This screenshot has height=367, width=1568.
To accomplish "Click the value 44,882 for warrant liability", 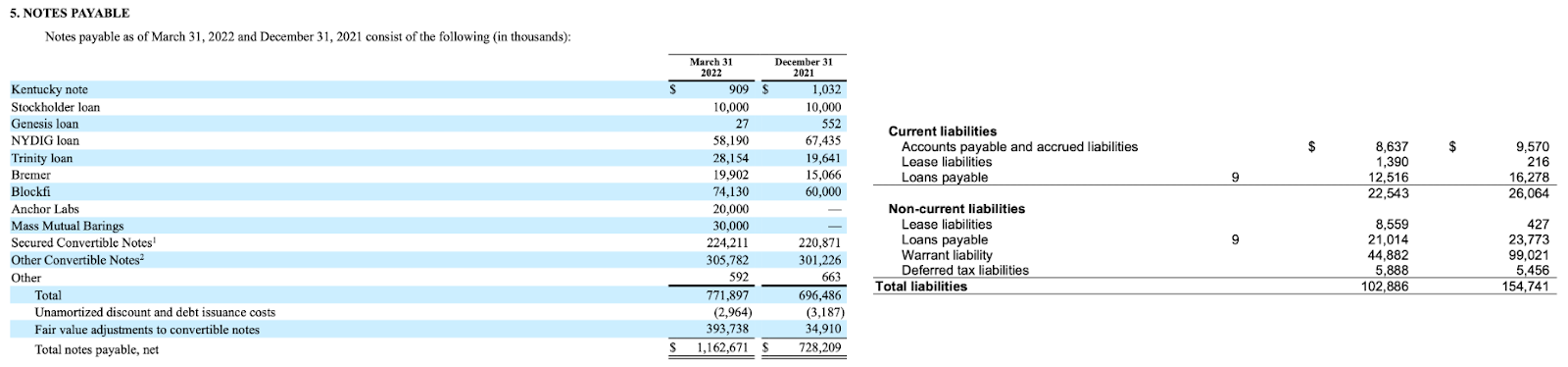I will point(1389,255).
